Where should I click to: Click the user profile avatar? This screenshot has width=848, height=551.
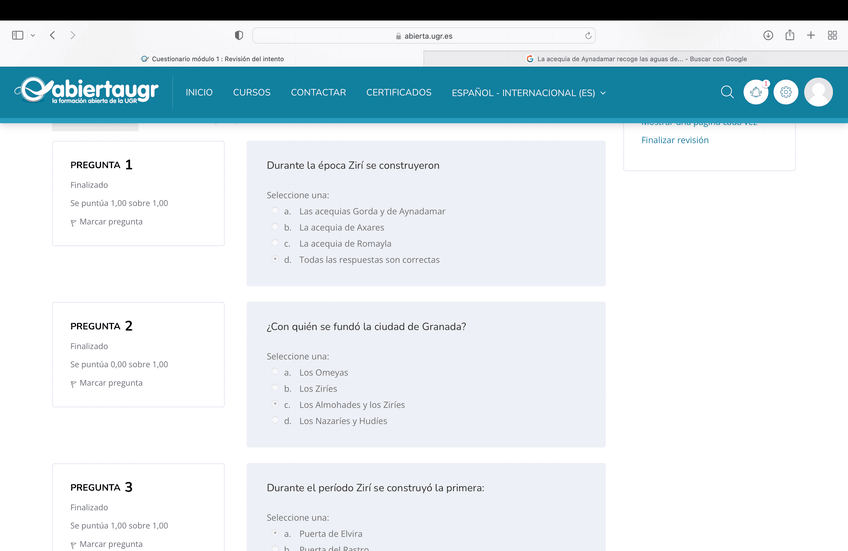818,92
